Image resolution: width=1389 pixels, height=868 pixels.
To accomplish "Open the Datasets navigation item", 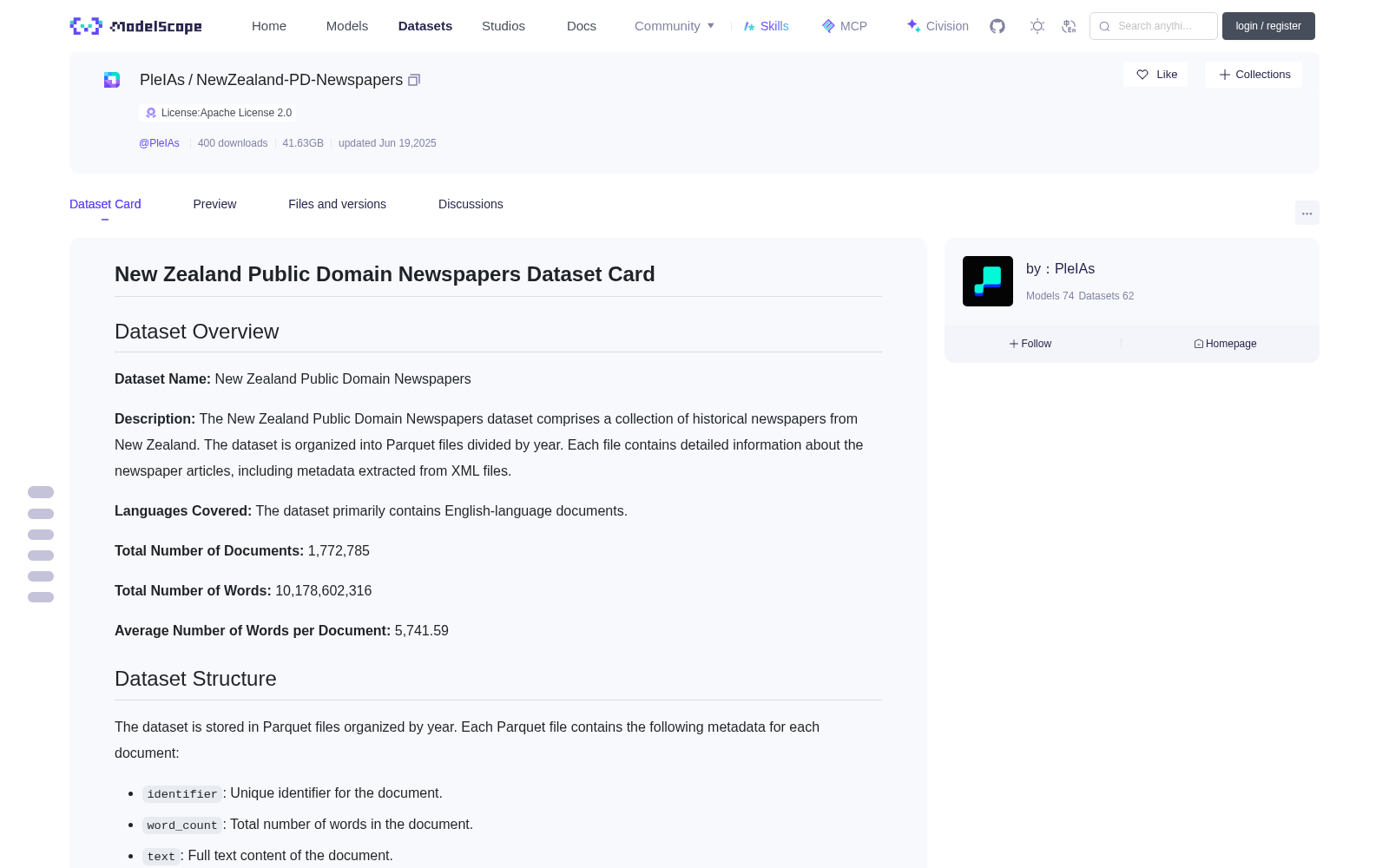I will tap(425, 26).
